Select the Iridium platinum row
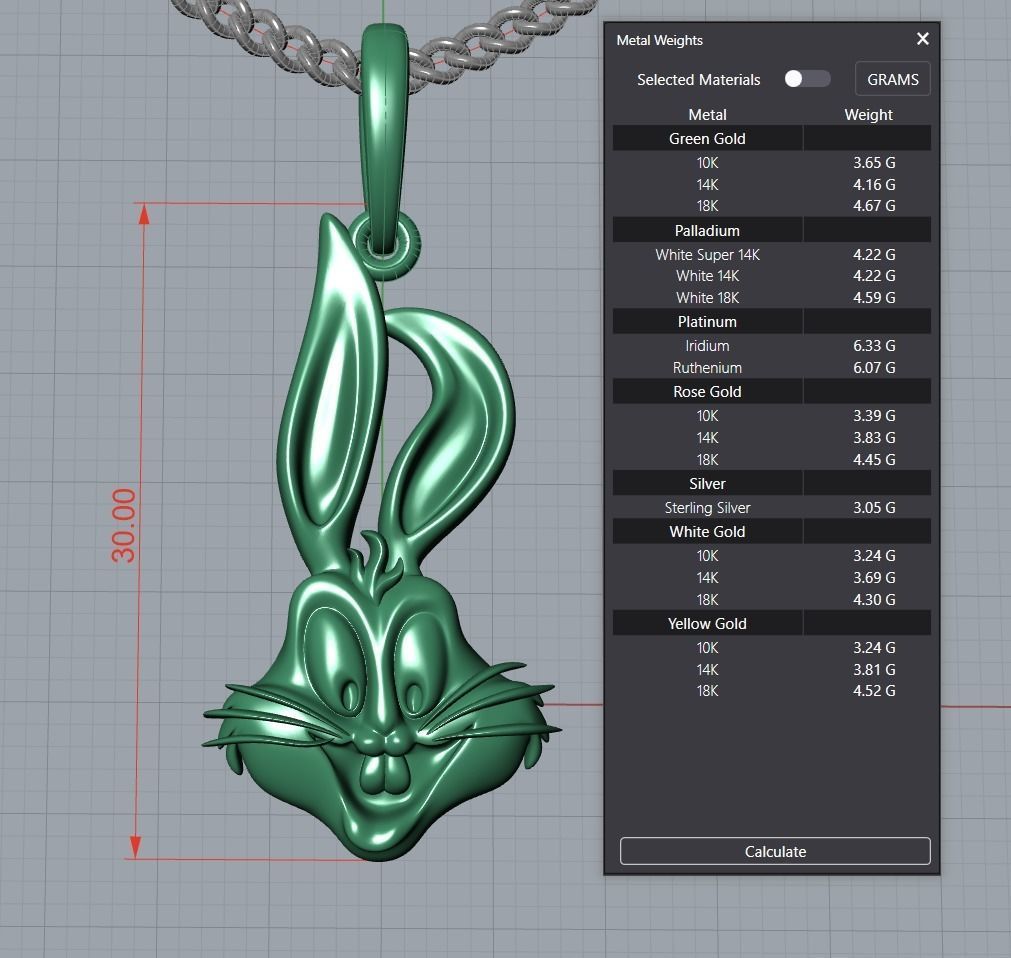Image resolution: width=1011 pixels, height=958 pixels. coord(772,346)
